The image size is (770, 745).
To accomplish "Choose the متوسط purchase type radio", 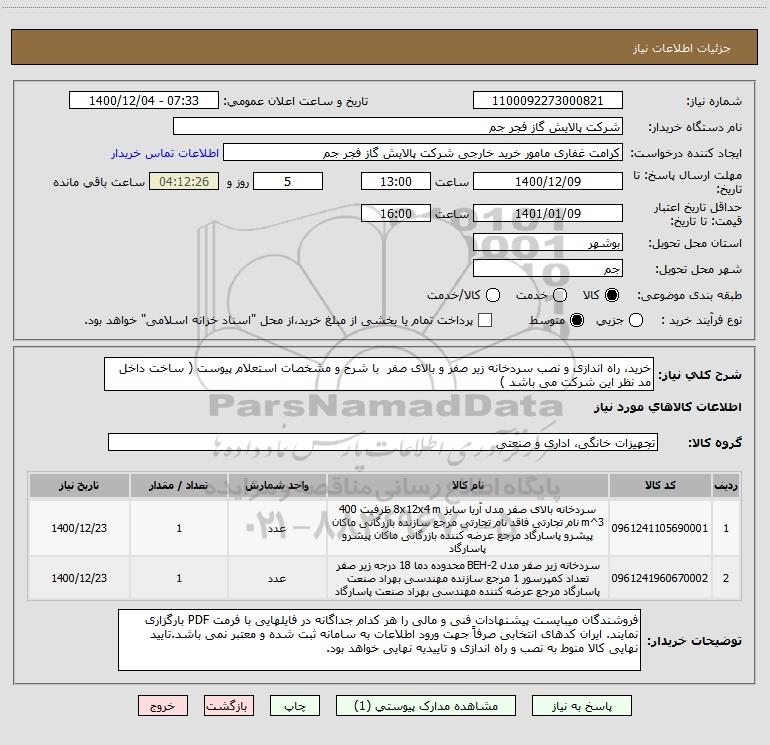I will pos(577,320).
